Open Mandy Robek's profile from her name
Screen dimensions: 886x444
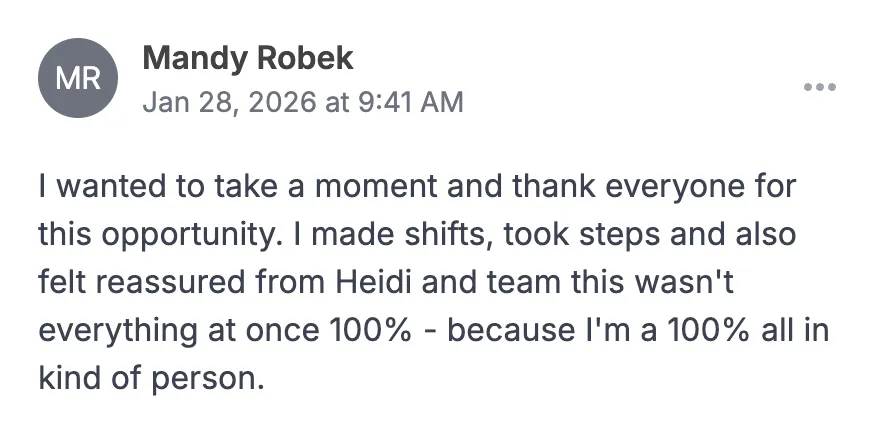[x=248, y=58]
